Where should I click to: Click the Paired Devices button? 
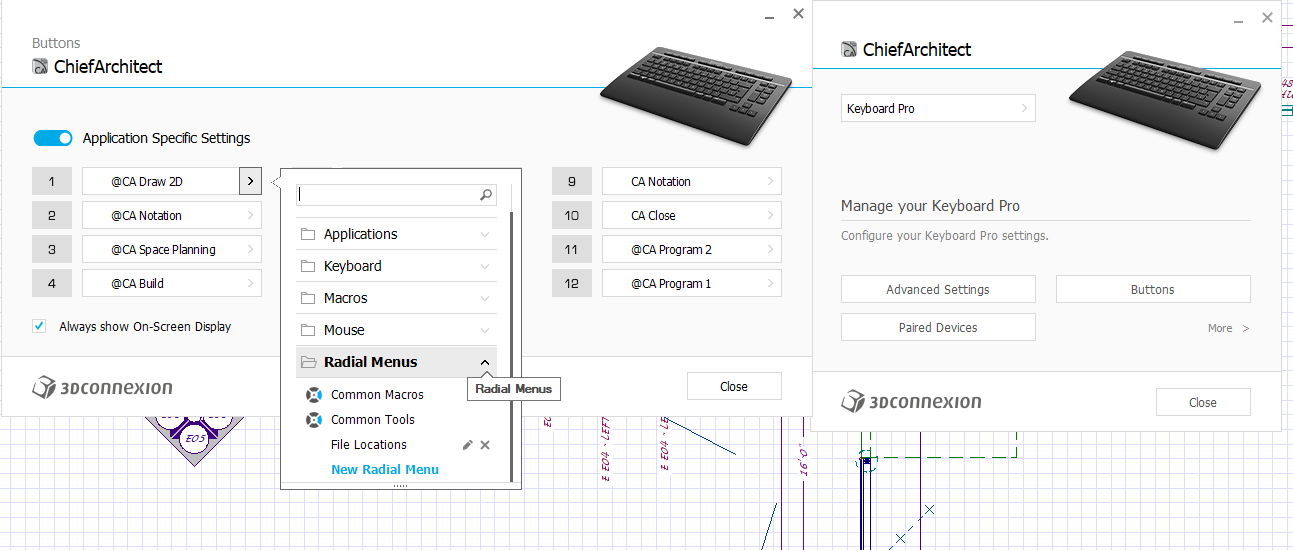938,327
